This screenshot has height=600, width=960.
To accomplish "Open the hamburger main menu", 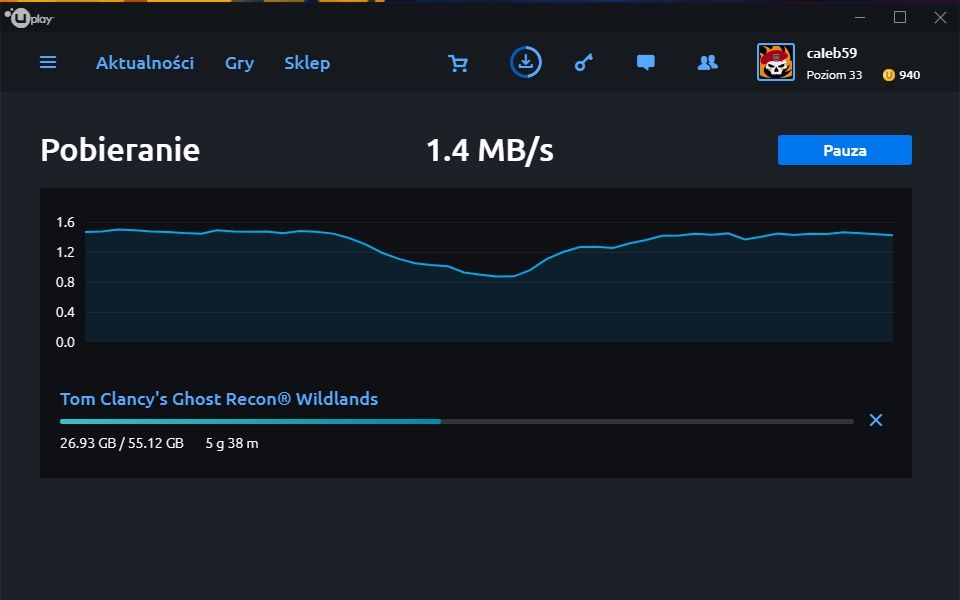I will (48, 62).
